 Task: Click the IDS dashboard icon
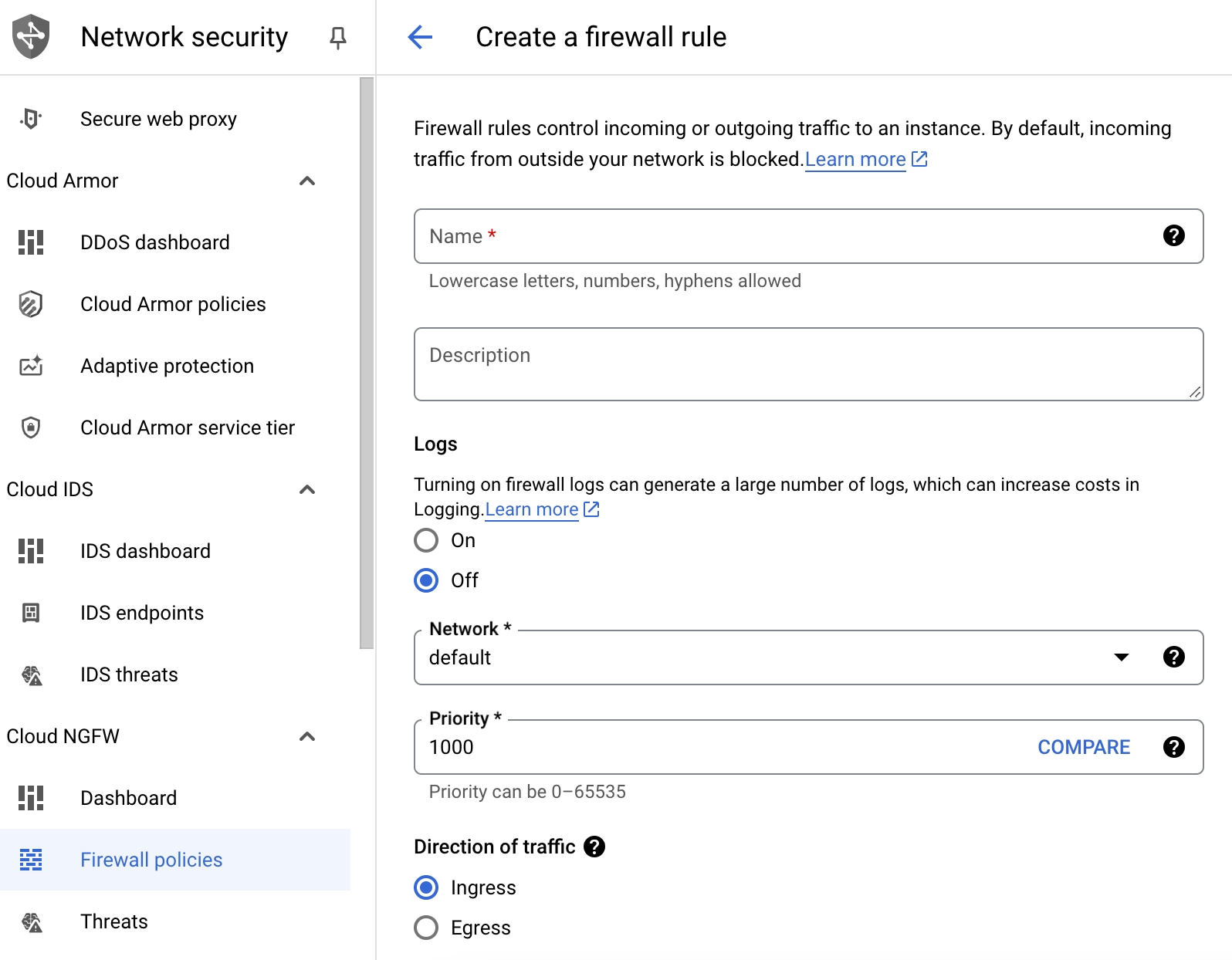[x=31, y=551]
